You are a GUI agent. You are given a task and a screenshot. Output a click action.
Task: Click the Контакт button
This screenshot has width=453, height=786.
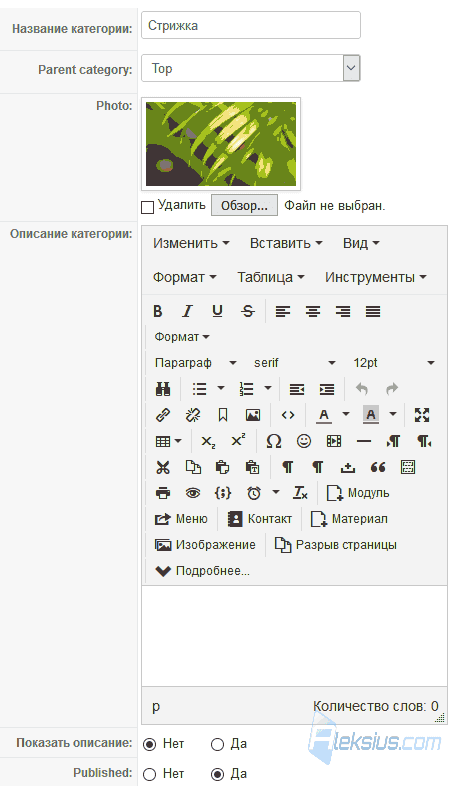pyautogui.click(x=260, y=519)
